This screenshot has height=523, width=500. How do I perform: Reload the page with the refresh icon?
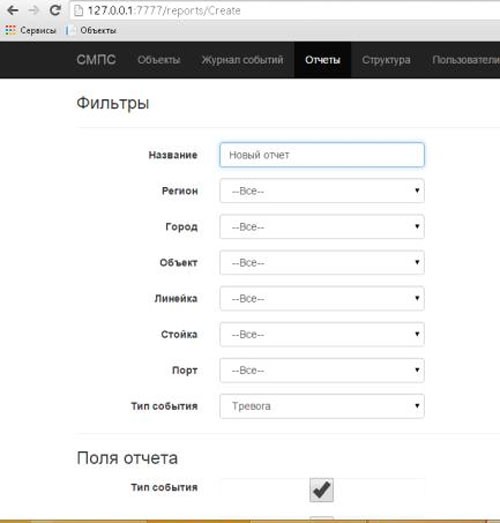tap(55, 10)
